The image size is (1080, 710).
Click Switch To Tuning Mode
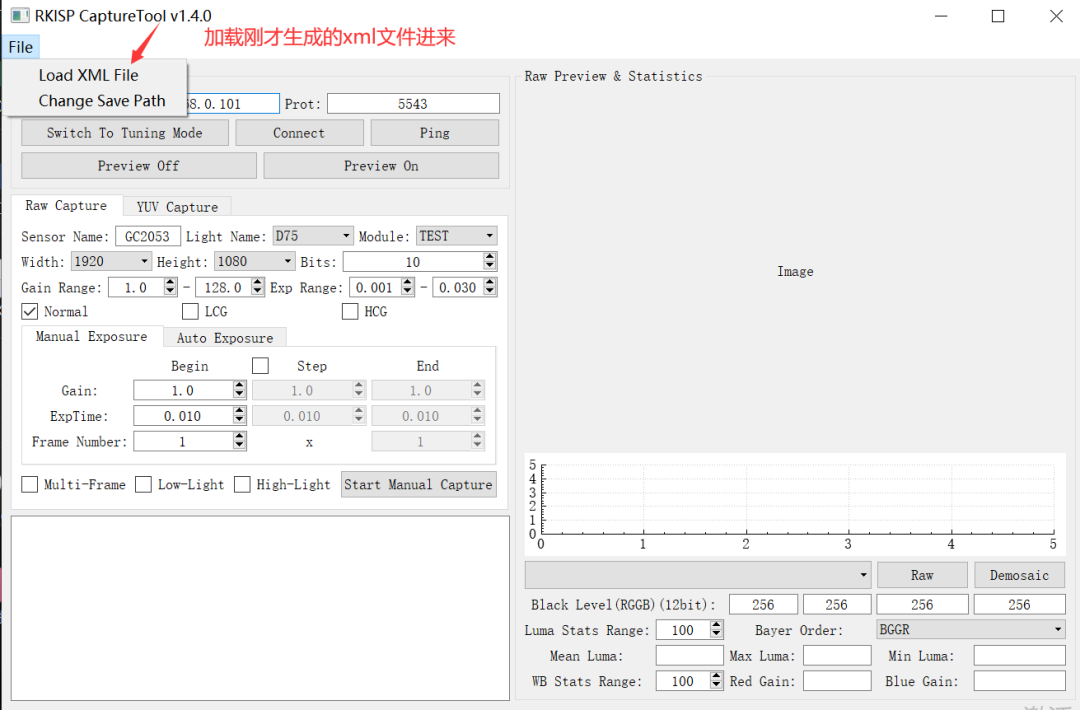tap(124, 132)
